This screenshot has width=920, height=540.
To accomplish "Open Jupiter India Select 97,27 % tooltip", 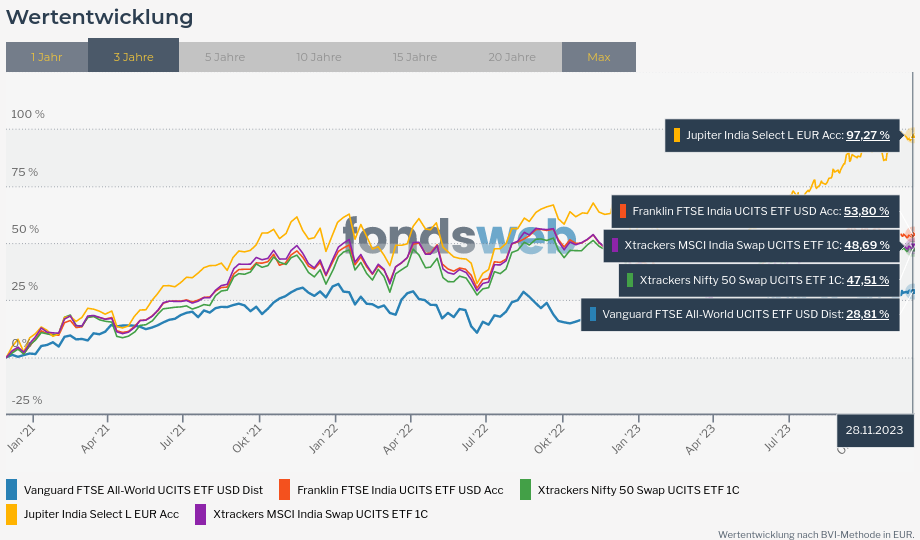I will click(782, 135).
